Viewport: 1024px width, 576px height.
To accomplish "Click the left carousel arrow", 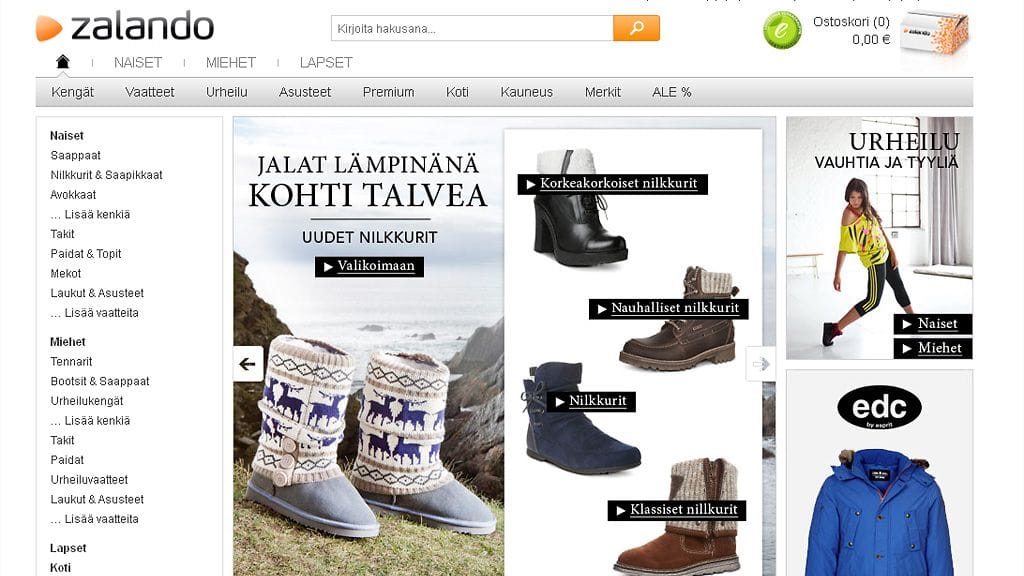I will (x=246, y=364).
